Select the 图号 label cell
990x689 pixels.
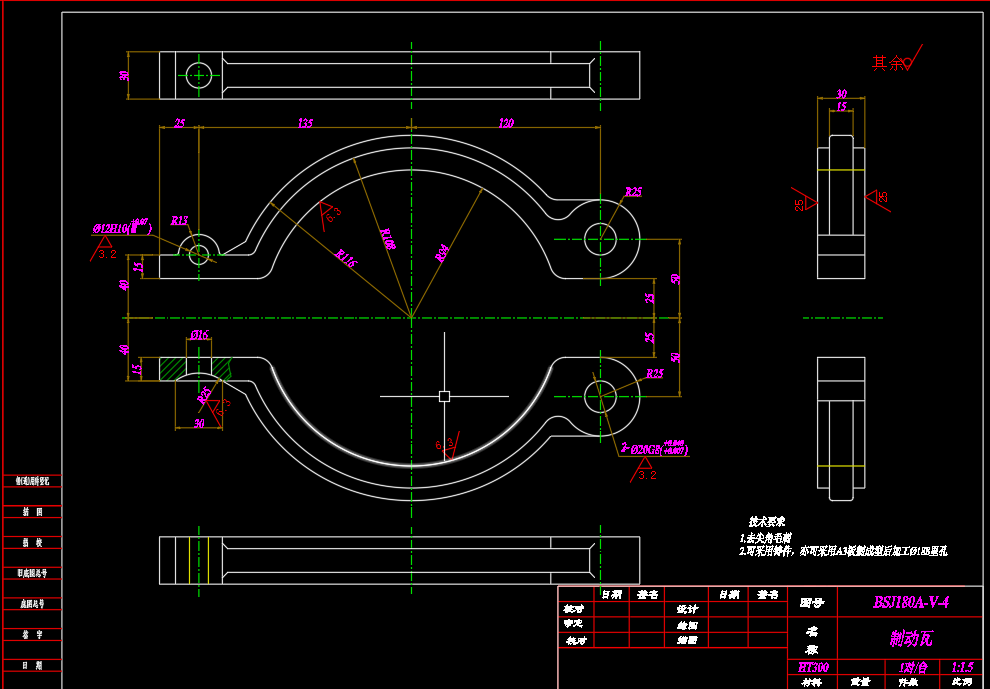(812, 603)
